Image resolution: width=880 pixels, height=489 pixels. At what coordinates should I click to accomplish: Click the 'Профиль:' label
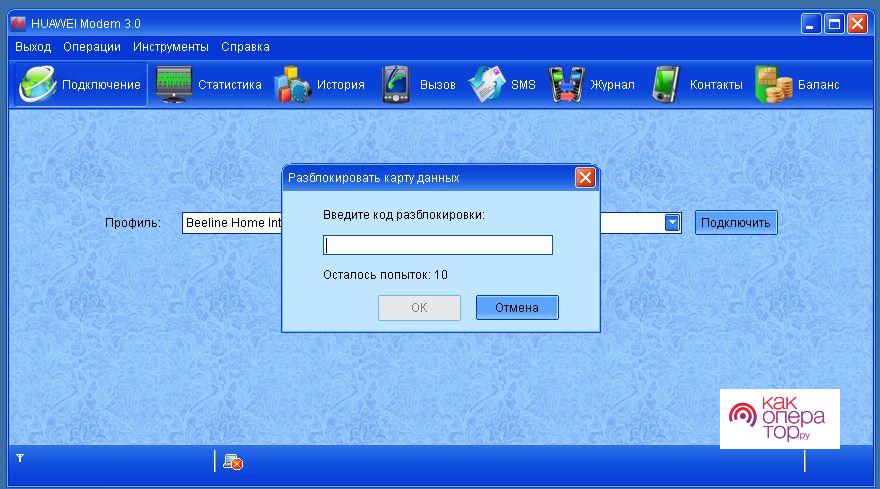133,223
